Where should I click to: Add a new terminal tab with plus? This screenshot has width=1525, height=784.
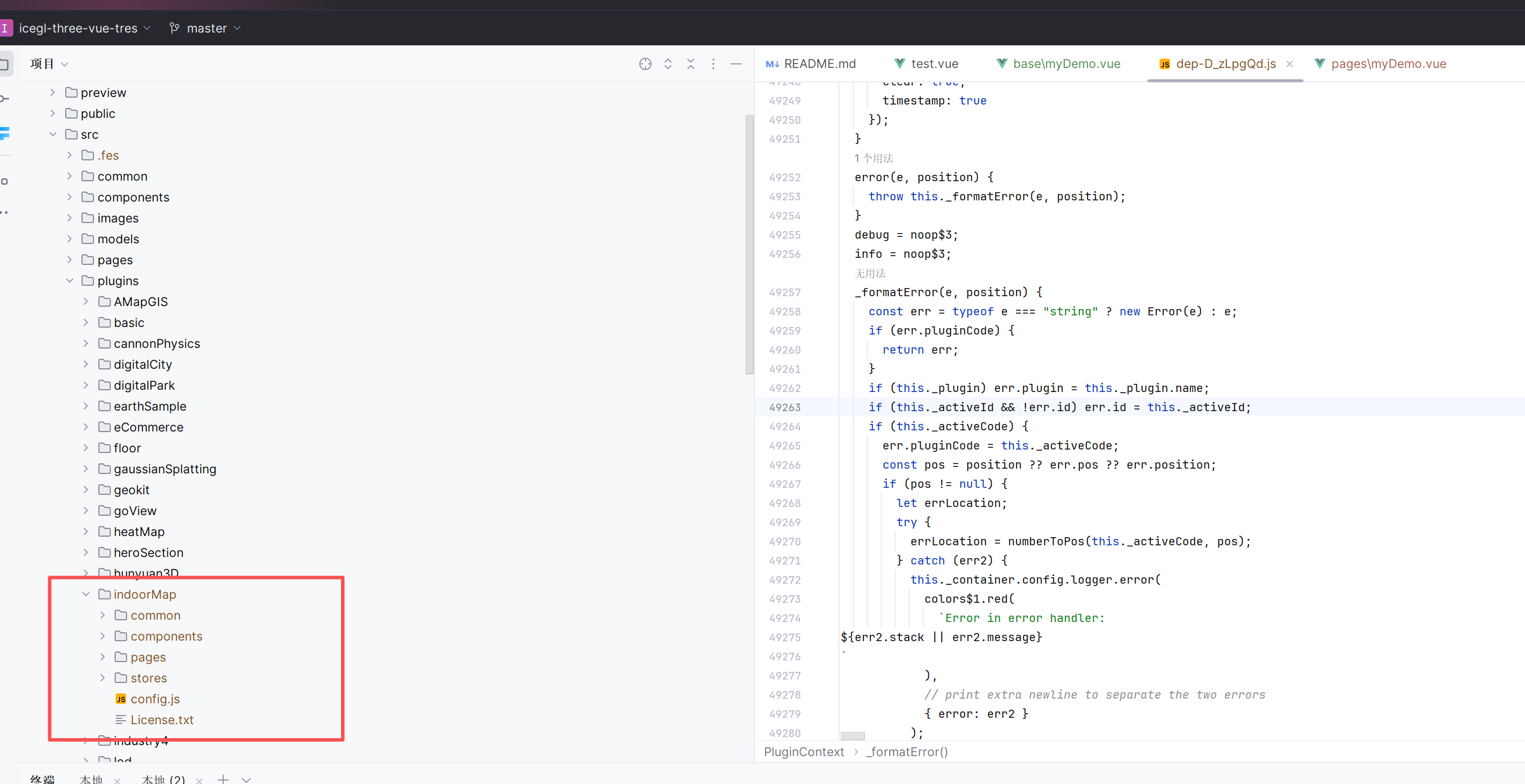pyautogui.click(x=223, y=779)
